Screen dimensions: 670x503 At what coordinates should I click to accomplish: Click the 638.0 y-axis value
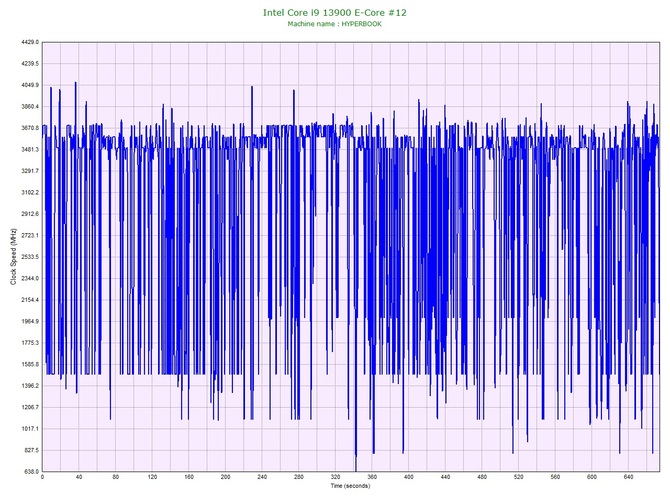(x=31, y=471)
